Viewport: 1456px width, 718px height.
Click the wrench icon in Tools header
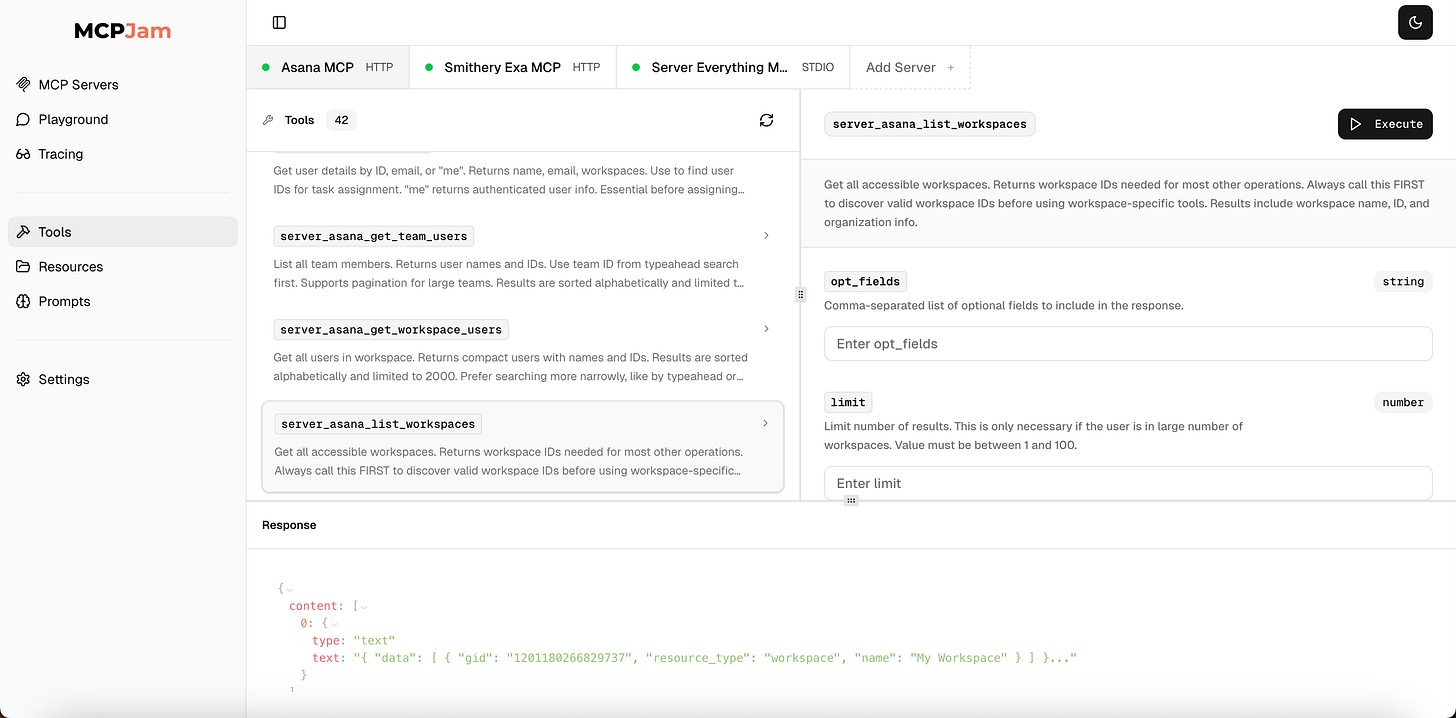click(x=268, y=120)
